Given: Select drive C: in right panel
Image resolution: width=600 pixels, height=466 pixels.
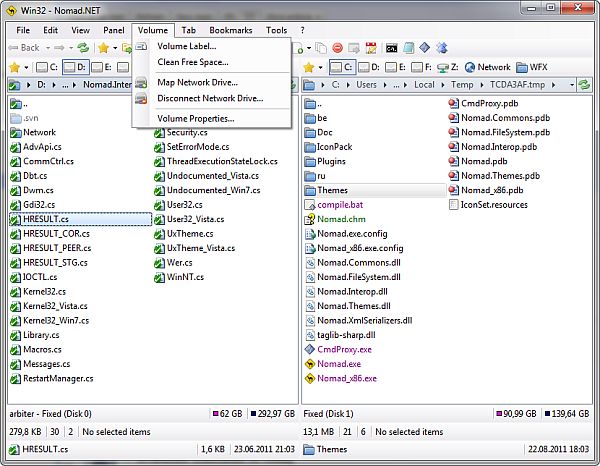Looking at the screenshot, I should pyautogui.click(x=342, y=67).
